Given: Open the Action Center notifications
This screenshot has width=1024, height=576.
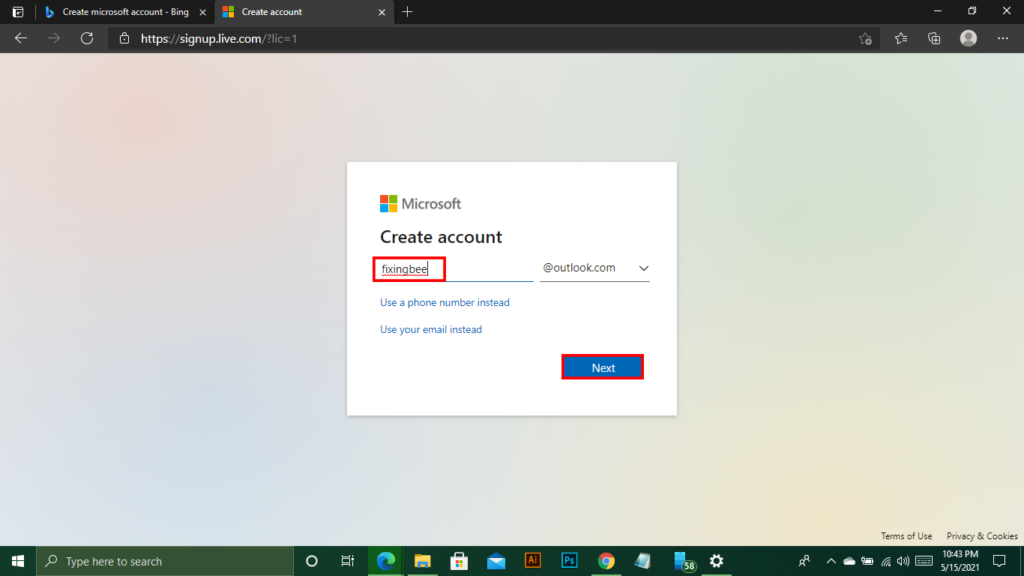Looking at the screenshot, I should point(999,561).
